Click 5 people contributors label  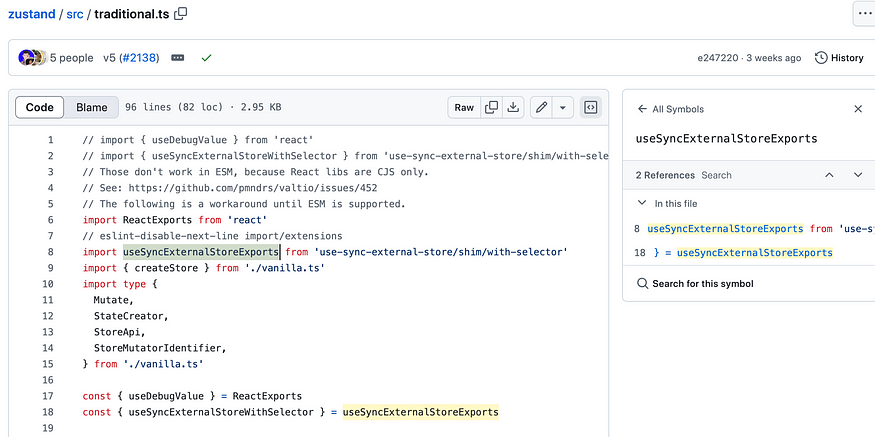coord(71,57)
